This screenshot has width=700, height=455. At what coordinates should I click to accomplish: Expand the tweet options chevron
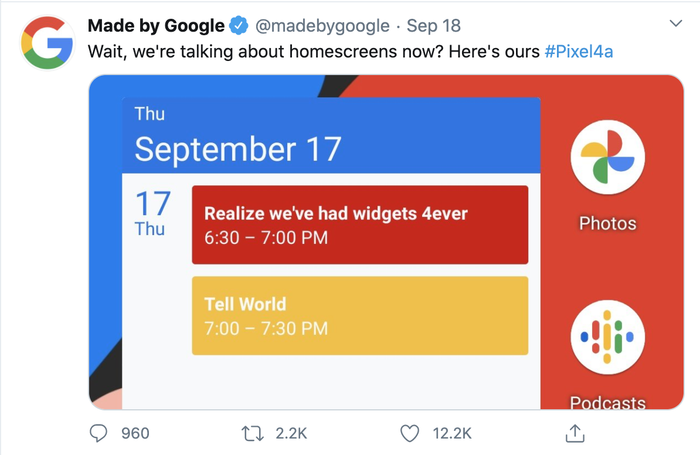(673, 22)
